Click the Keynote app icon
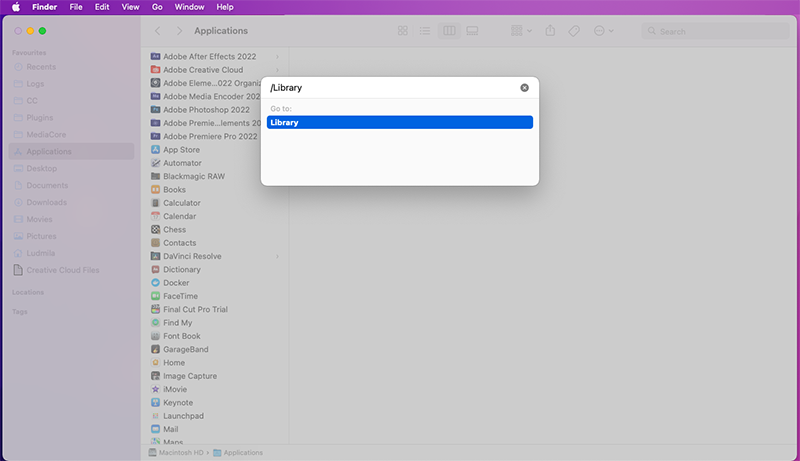Viewport: 800px width, 461px height. (156, 402)
